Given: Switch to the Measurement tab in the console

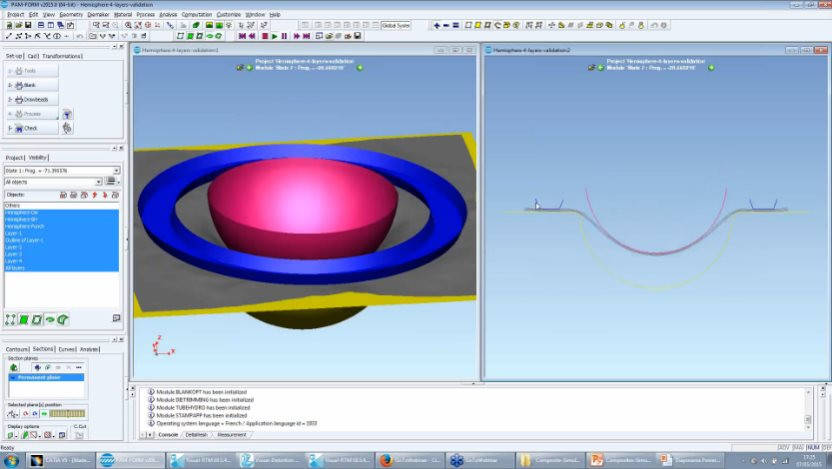Looking at the screenshot, I should click(231, 435).
